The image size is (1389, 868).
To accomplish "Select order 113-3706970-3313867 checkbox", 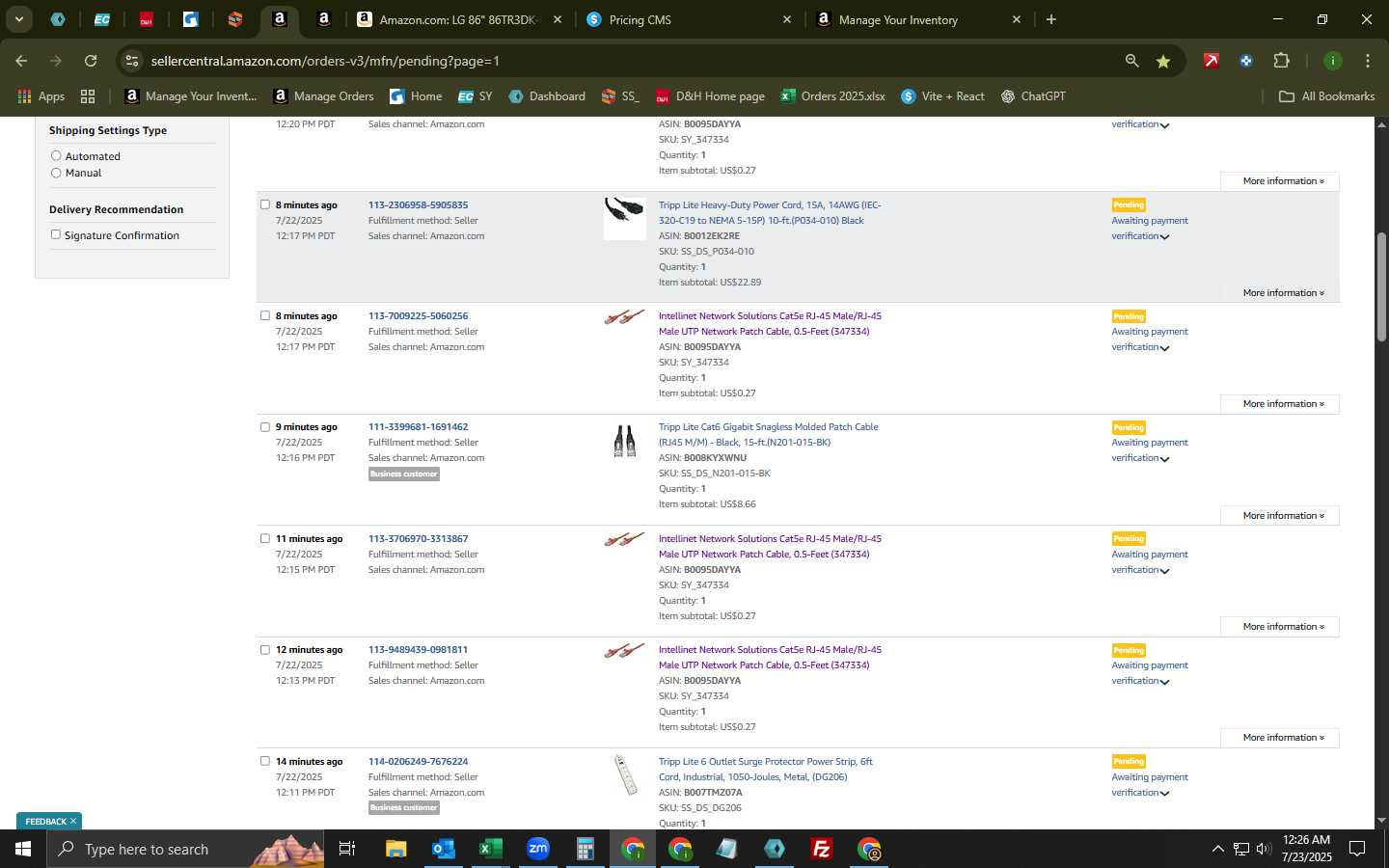I will [x=265, y=538].
